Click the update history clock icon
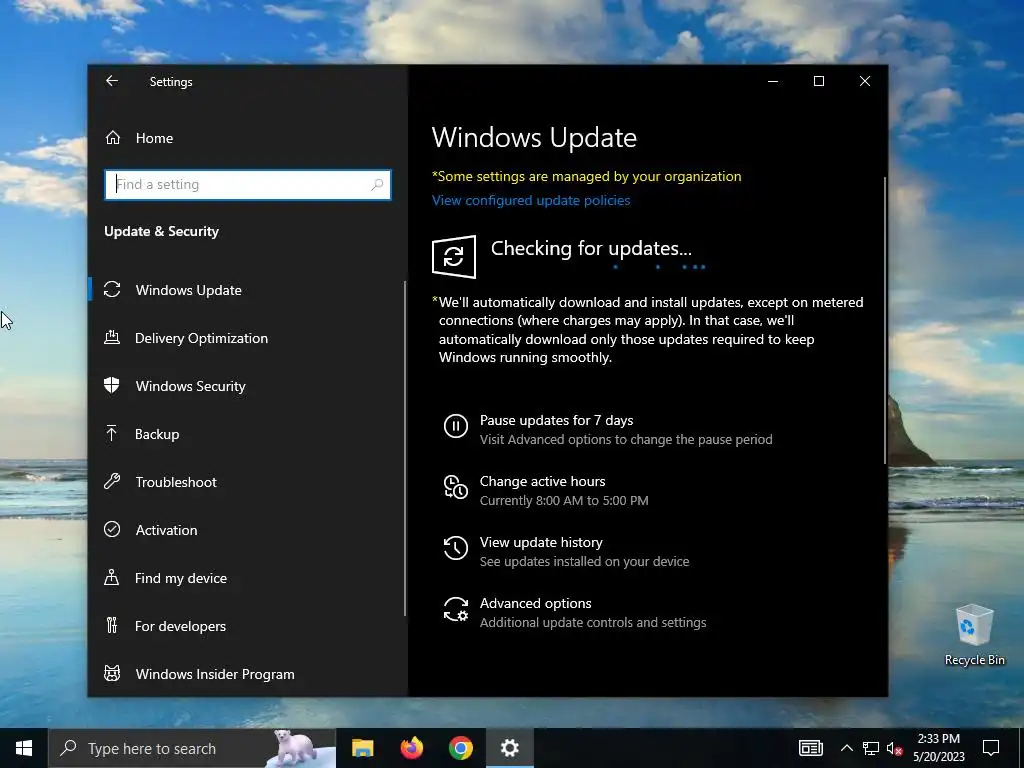 [456, 548]
